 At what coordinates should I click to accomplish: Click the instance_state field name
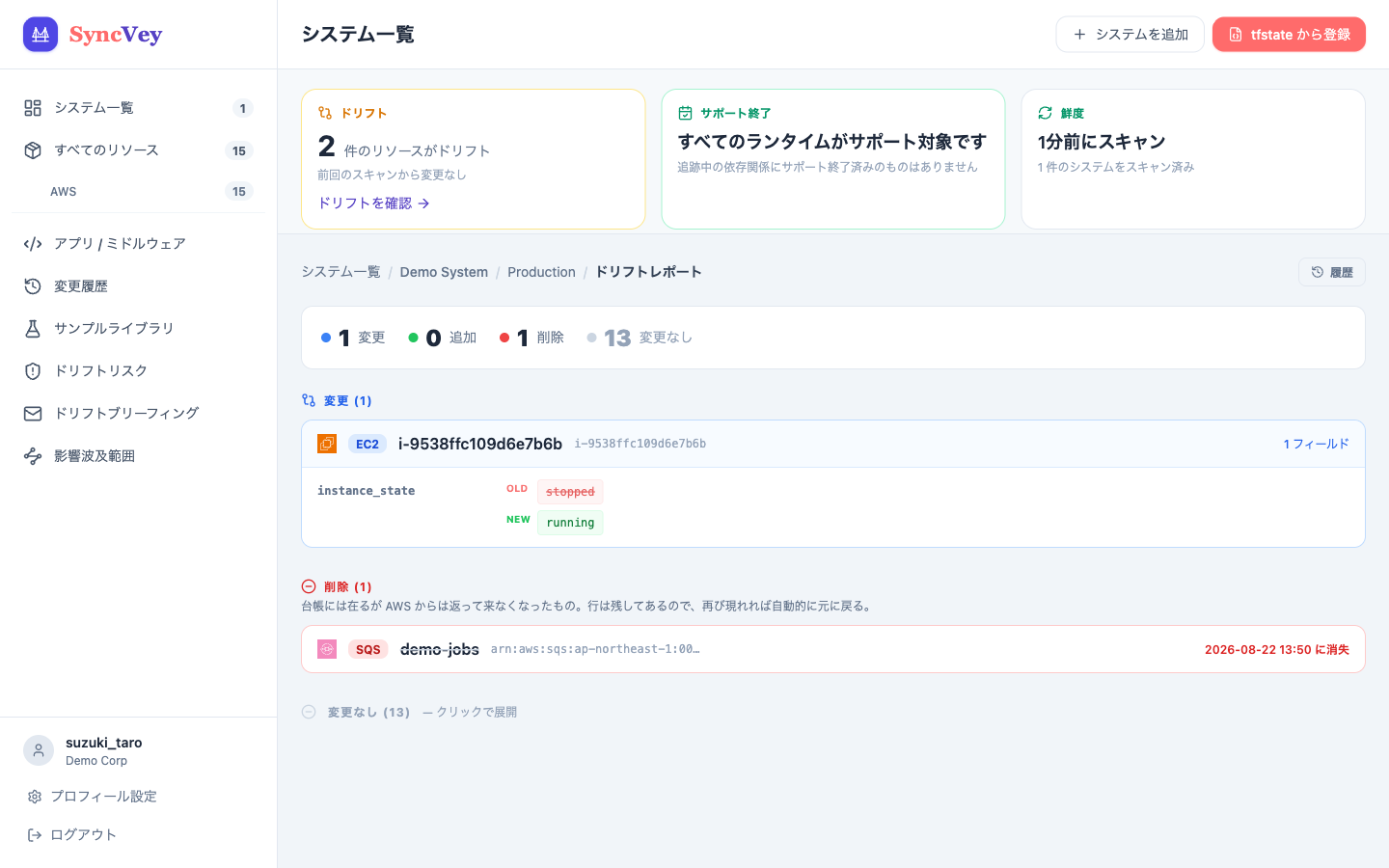tap(367, 491)
